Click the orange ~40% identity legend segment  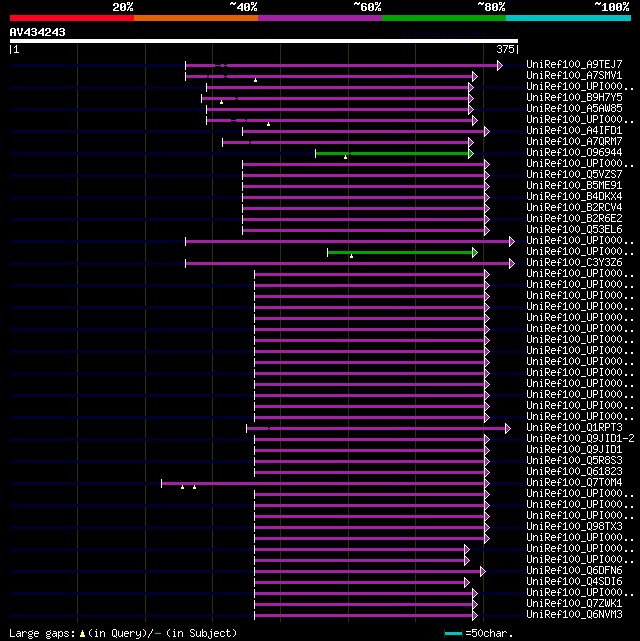click(x=196, y=18)
